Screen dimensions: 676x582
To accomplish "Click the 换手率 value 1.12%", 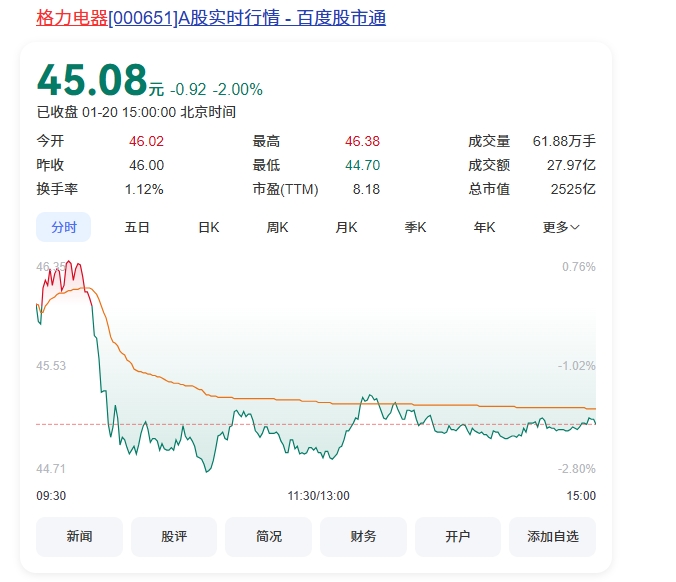I will tap(144, 189).
